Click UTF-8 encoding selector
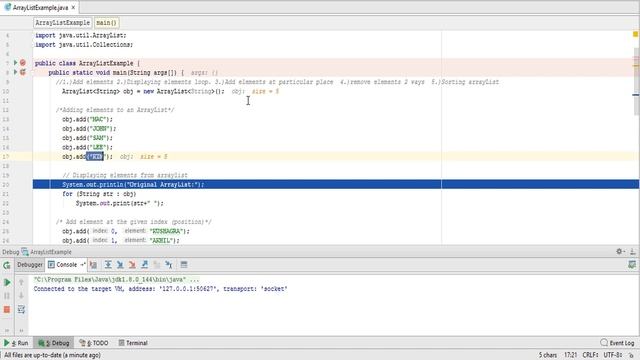Viewport: 640px width, 360px height. tap(613, 355)
